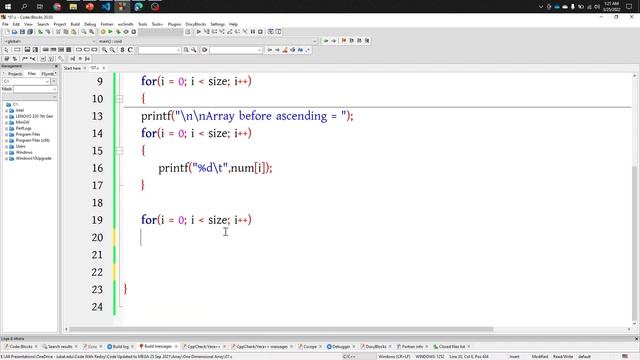Open File Explorer from the taskbar
Screen dimensions: 640x360
click(x=73, y=7)
